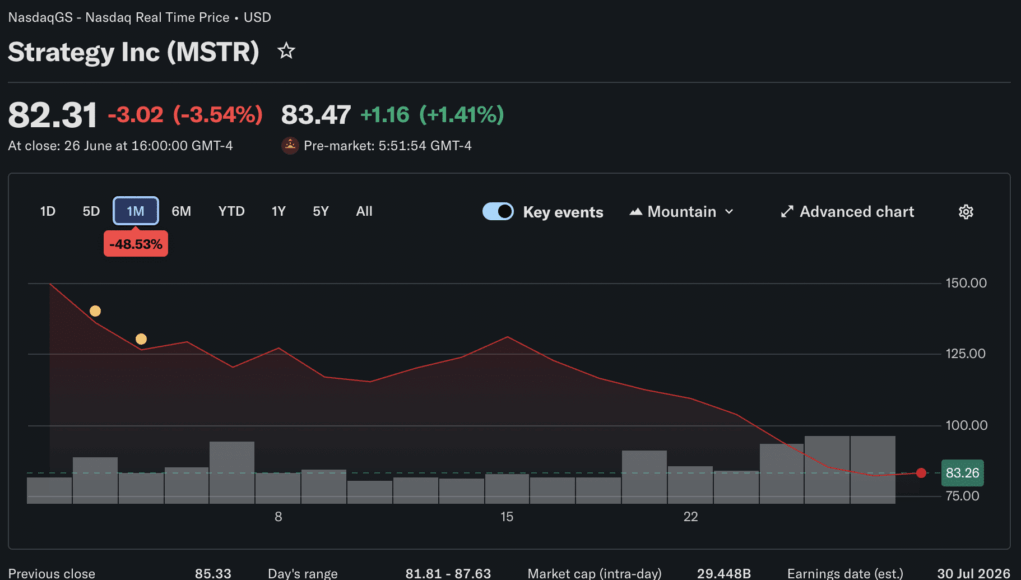
Task: Switch chart to 1Y view
Action: [x=279, y=211]
